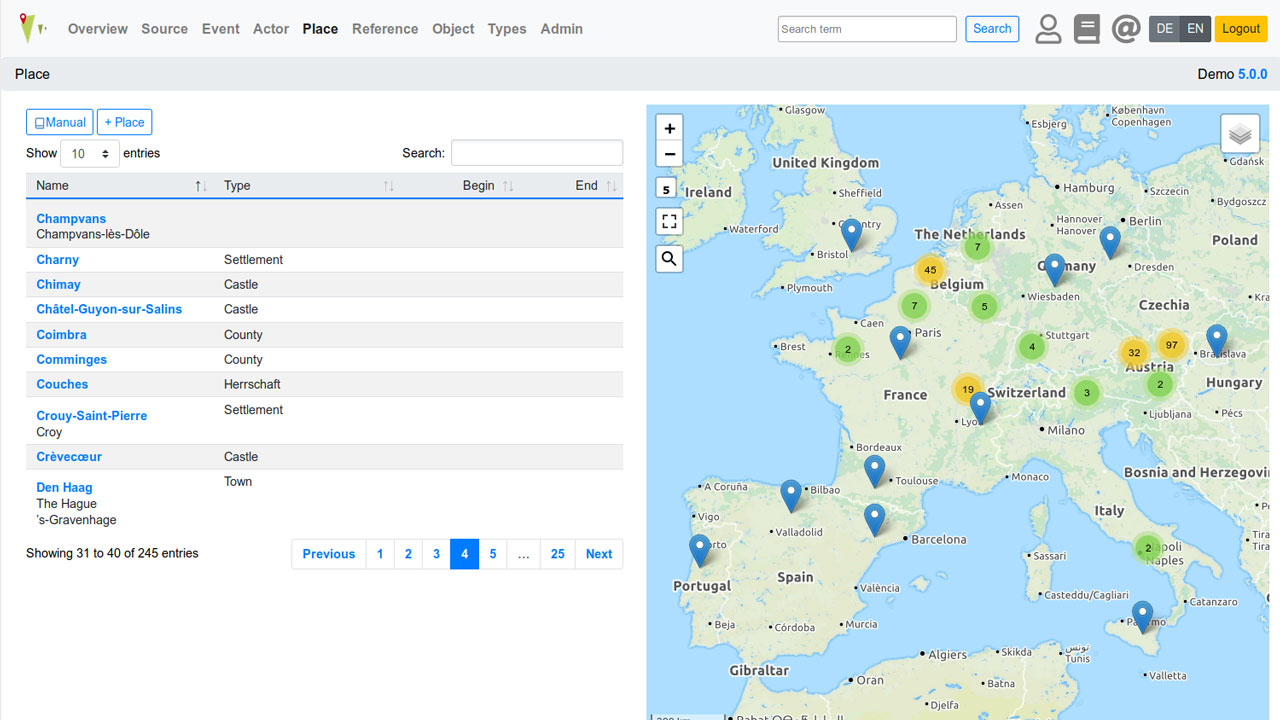1280x720 pixels.
Task: Navigate to the Admin section
Action: point(561,29)
